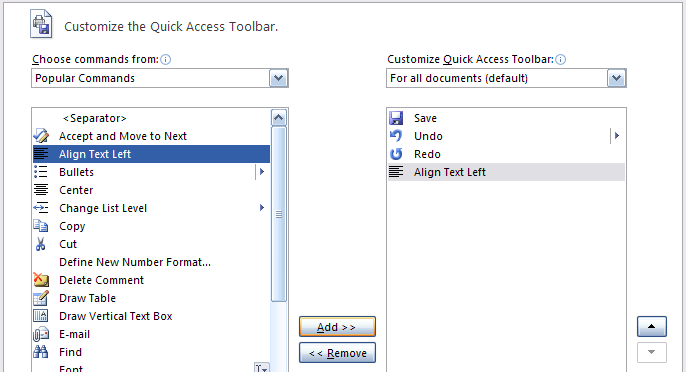Click the Save icon in toolbar list
Image resolution: width=686 pixels, height=372 pixels.
point(396,118)
